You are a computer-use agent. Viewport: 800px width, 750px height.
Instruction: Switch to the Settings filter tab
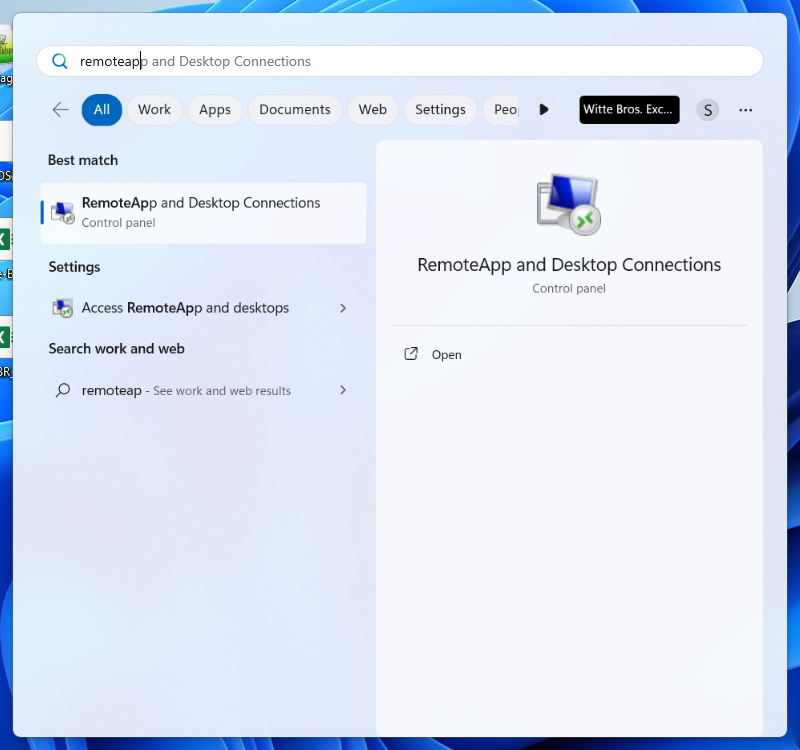click(x=440, y=110)
